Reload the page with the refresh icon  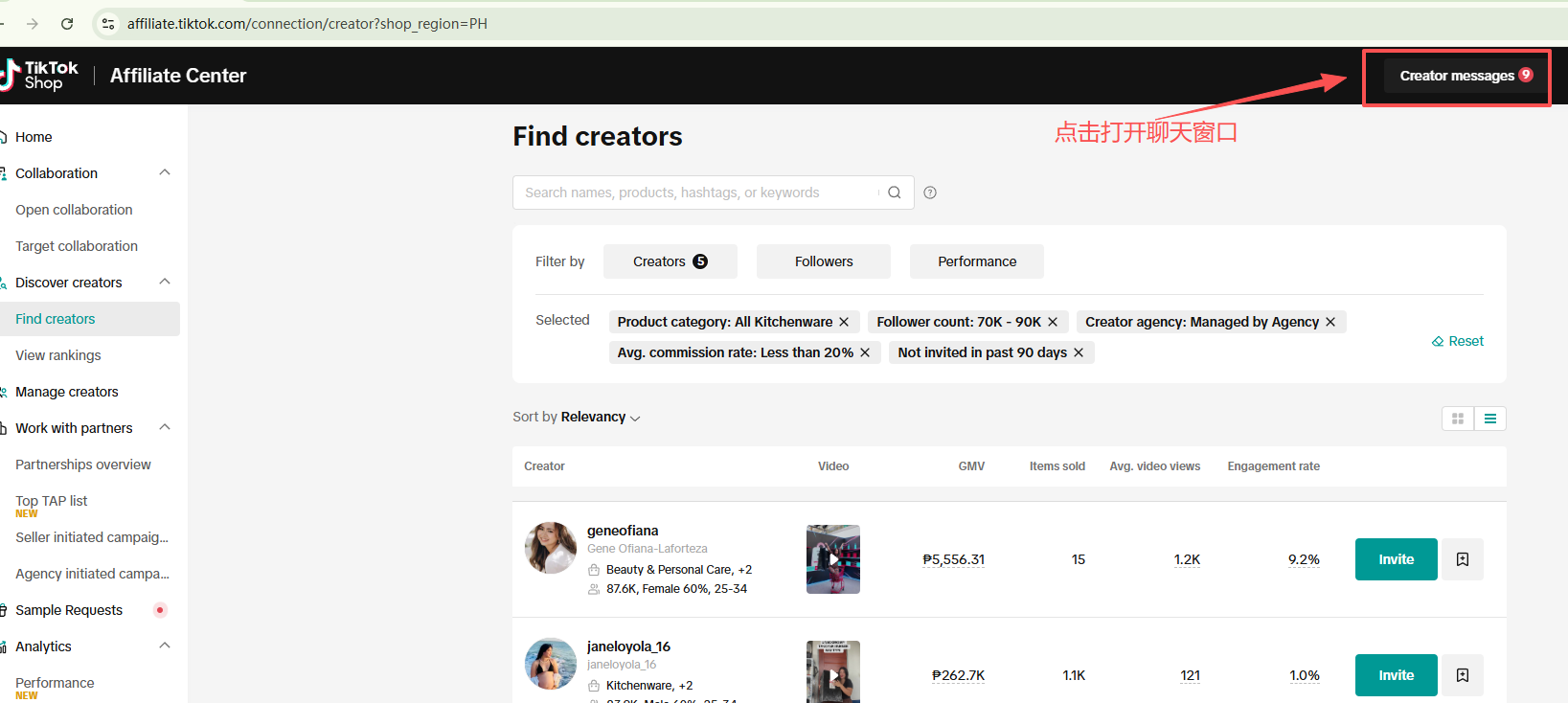click(x=67, y=24)
